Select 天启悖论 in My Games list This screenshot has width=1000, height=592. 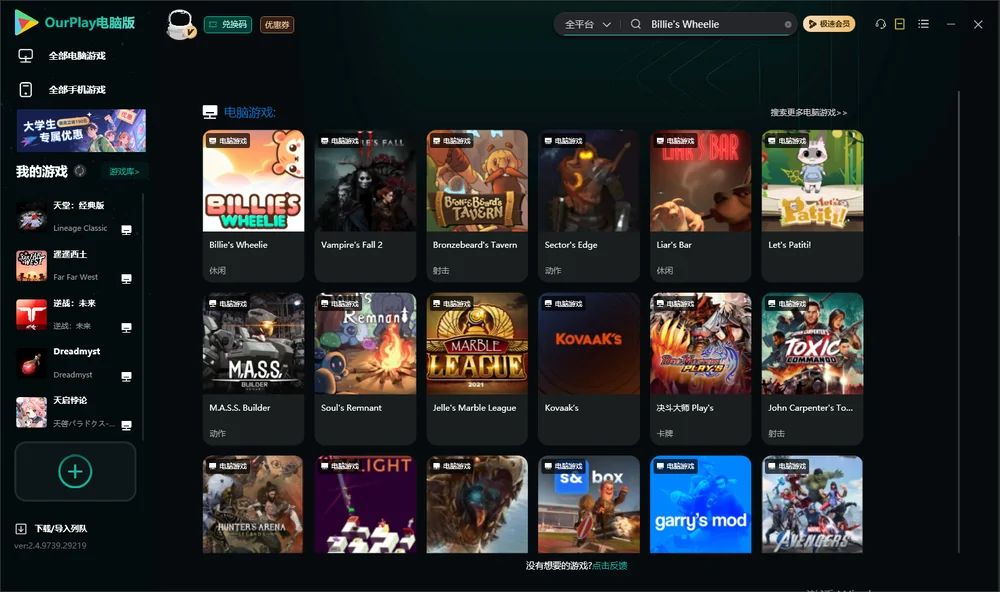[74, 411]
